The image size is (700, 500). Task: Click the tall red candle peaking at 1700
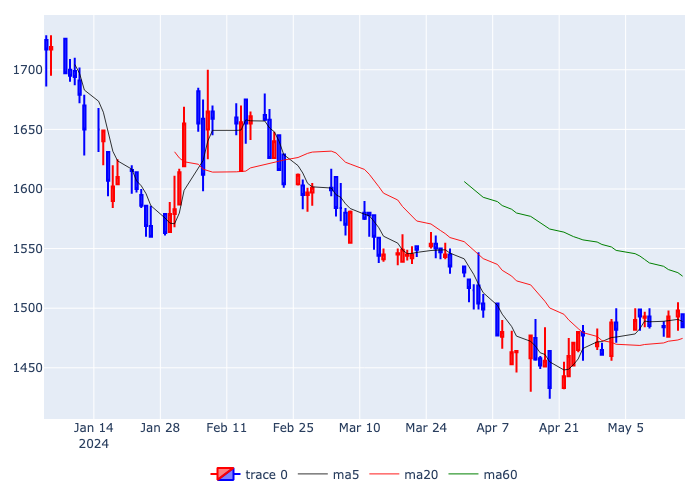click(208, 114)
